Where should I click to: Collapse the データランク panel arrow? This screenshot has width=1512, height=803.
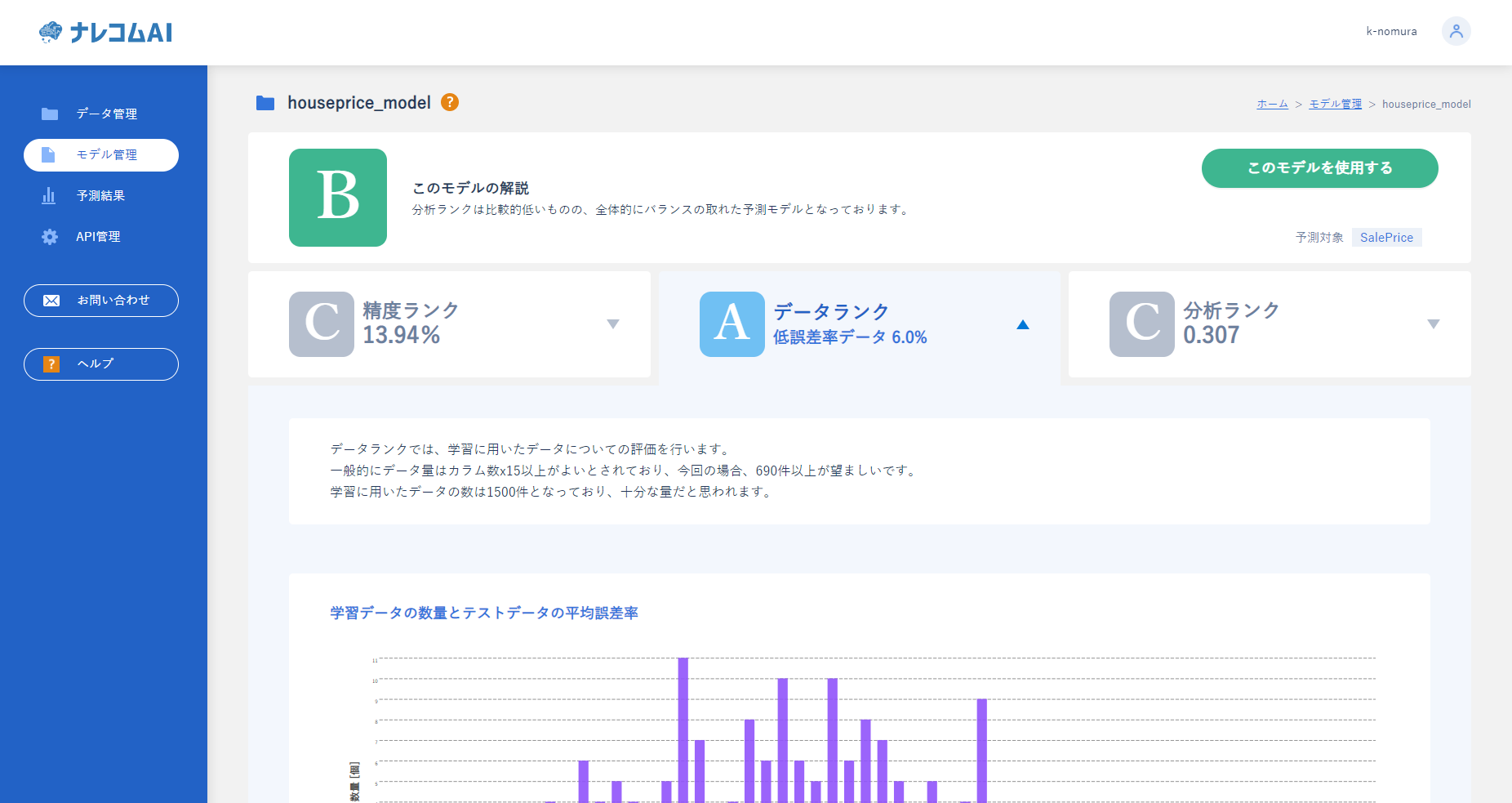(1023, 324)
